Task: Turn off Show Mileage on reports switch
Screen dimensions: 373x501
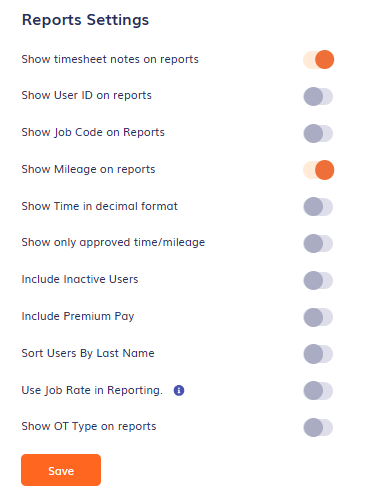Action: [318, 170]
